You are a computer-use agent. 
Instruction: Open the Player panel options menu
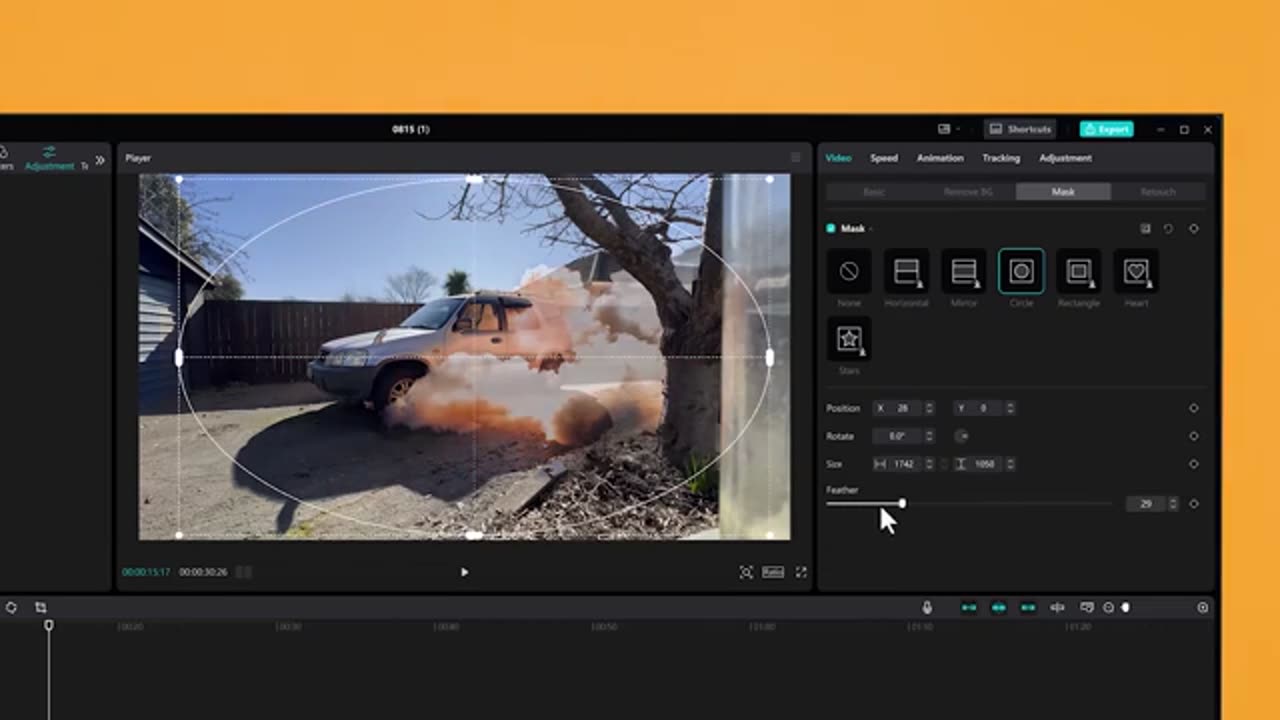796,158
